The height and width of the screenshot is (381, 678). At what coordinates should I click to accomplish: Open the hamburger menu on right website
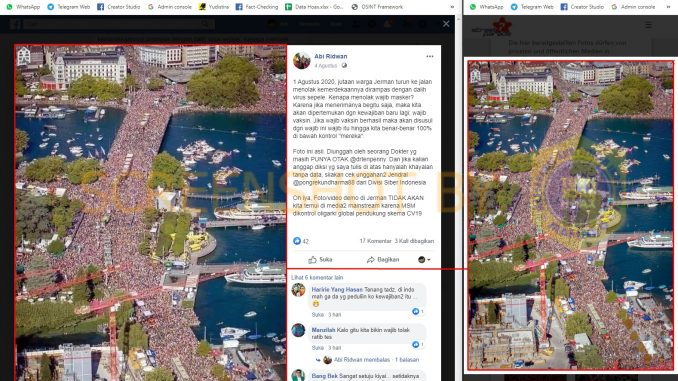[648, 25]
